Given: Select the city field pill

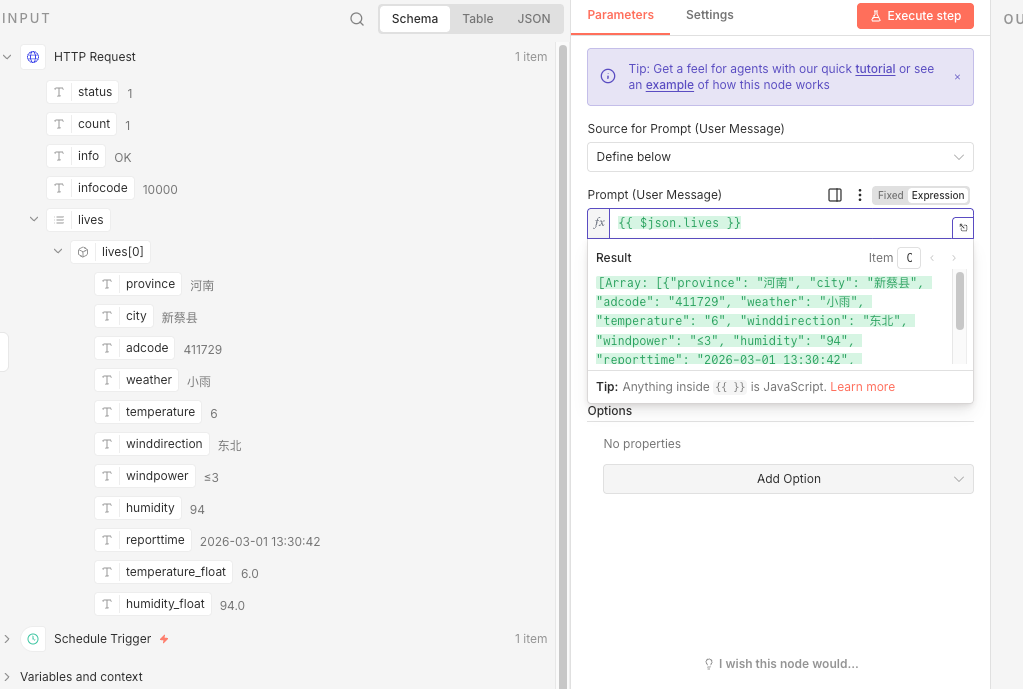Looking at the screenshot, I should (x=124, y=316).
